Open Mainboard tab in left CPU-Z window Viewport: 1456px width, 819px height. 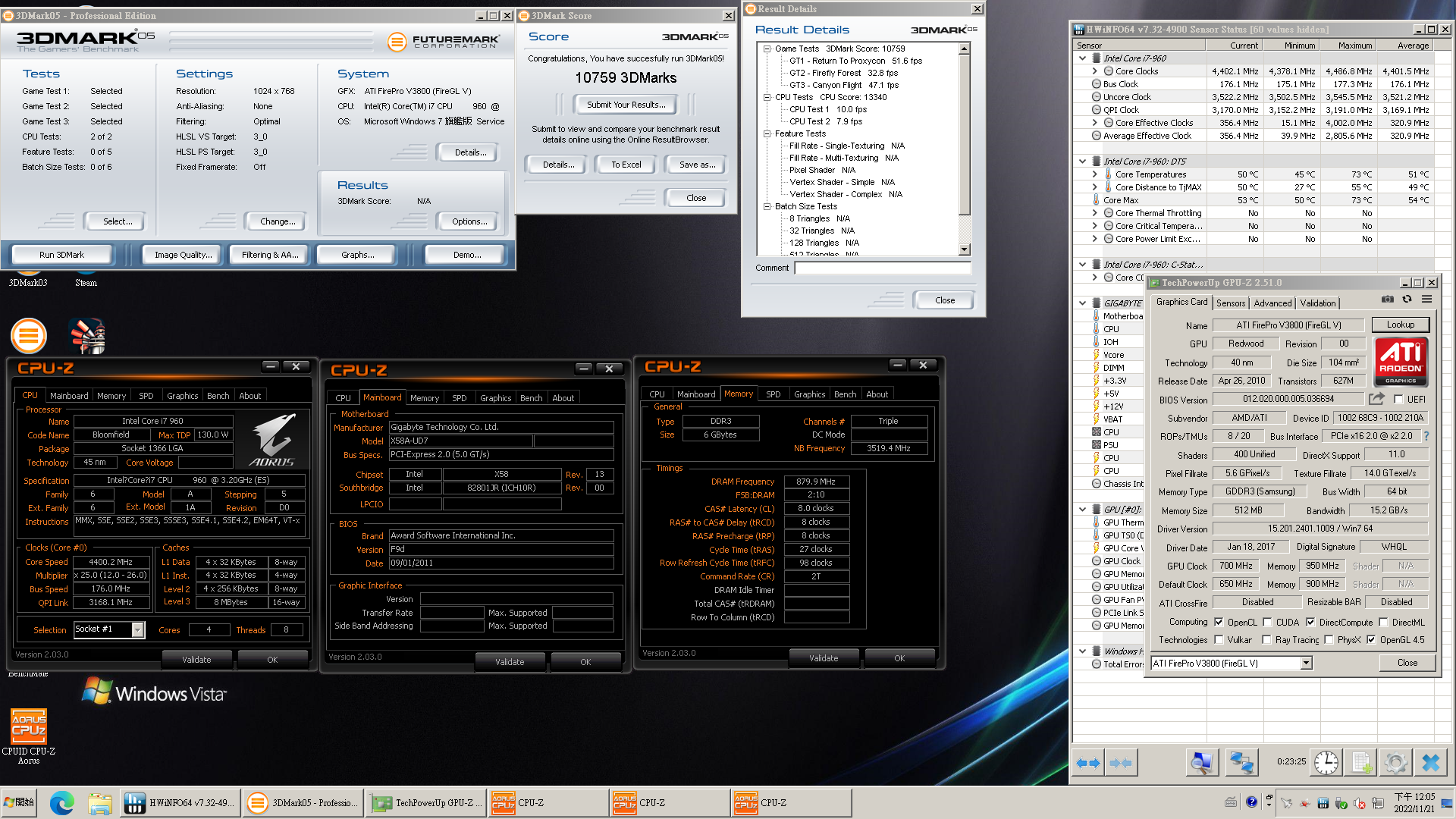click(x=69, y=396)
